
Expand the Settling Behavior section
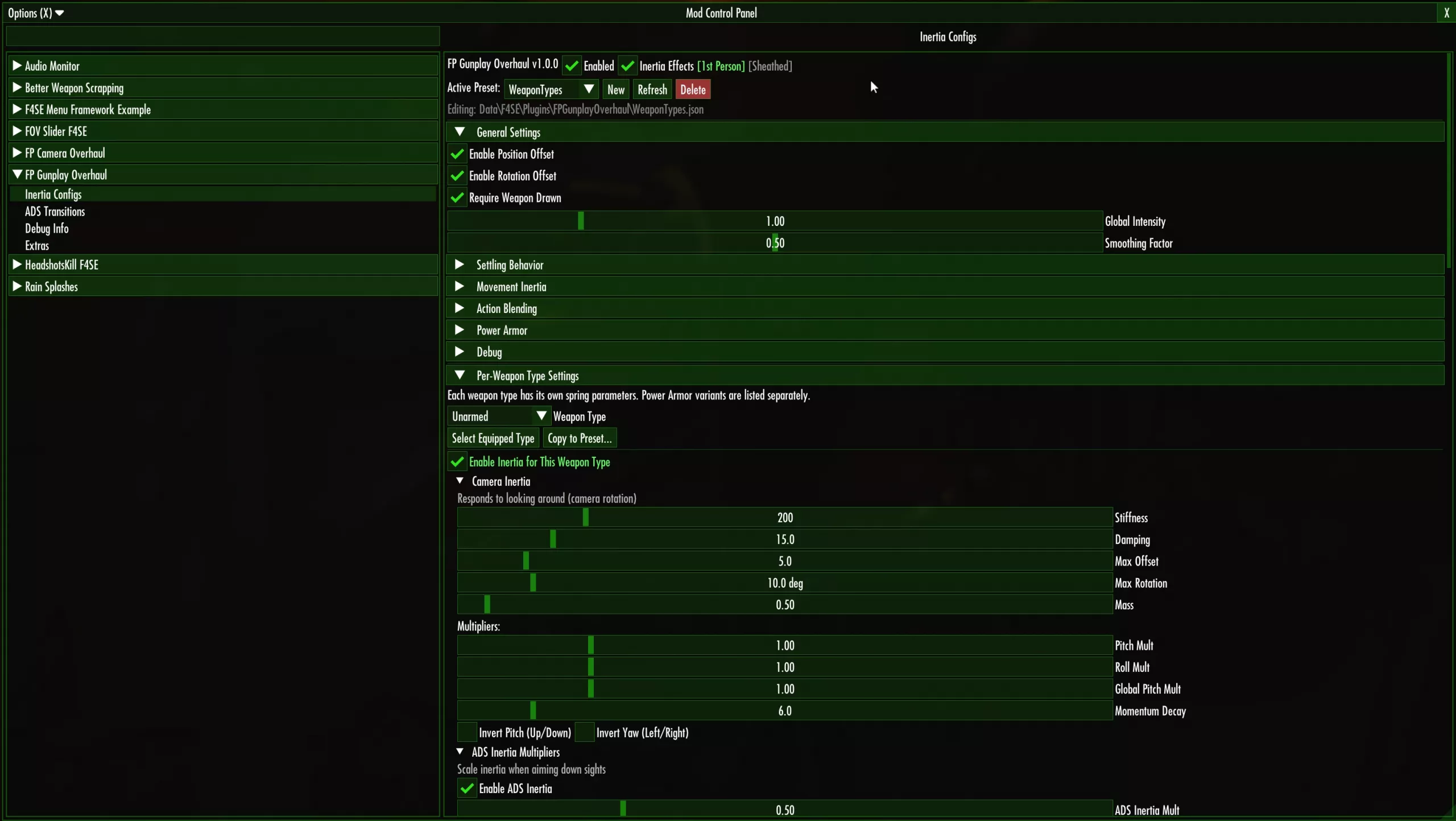click(945, 265)
